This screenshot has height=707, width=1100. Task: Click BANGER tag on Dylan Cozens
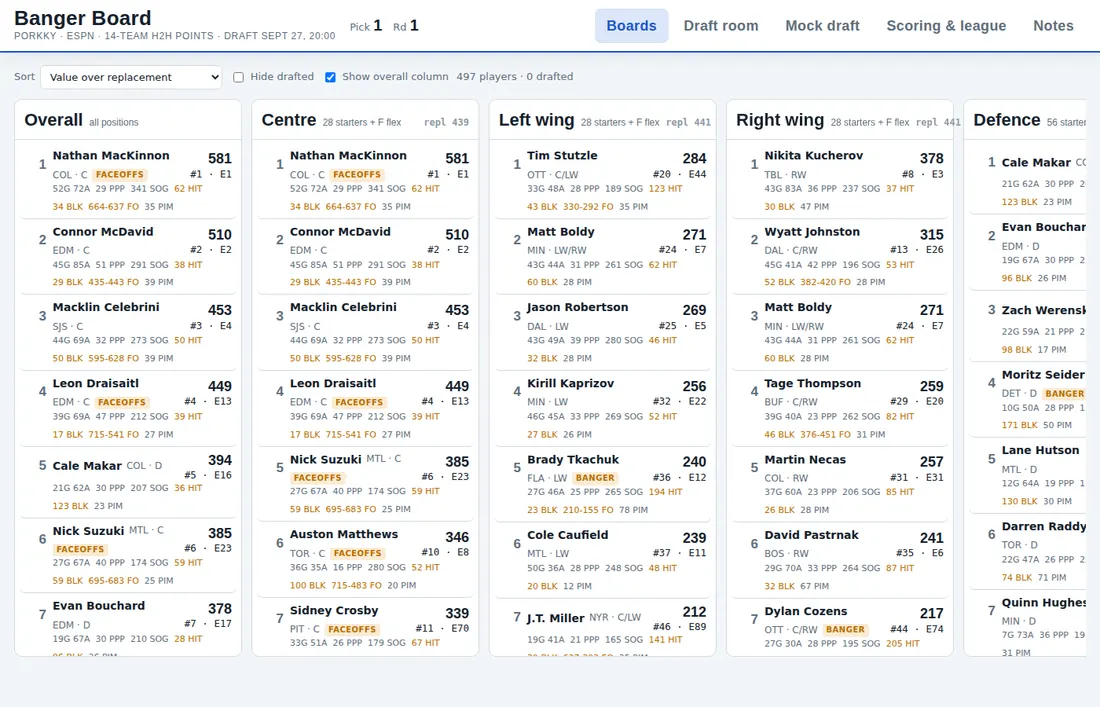(845, 629)
